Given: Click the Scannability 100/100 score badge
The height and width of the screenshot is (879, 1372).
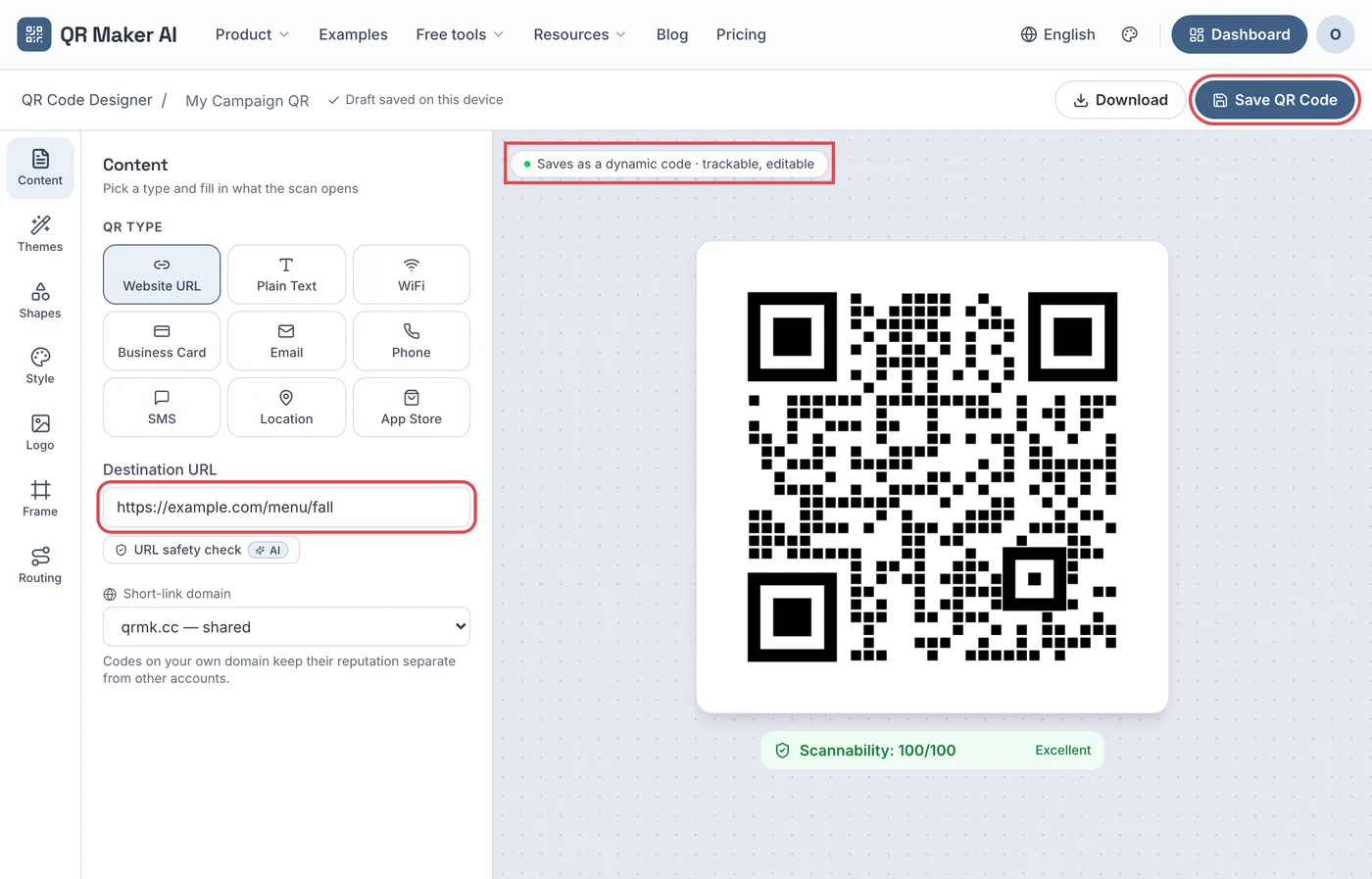Looking at the screenshot, I should pos(932,751).
